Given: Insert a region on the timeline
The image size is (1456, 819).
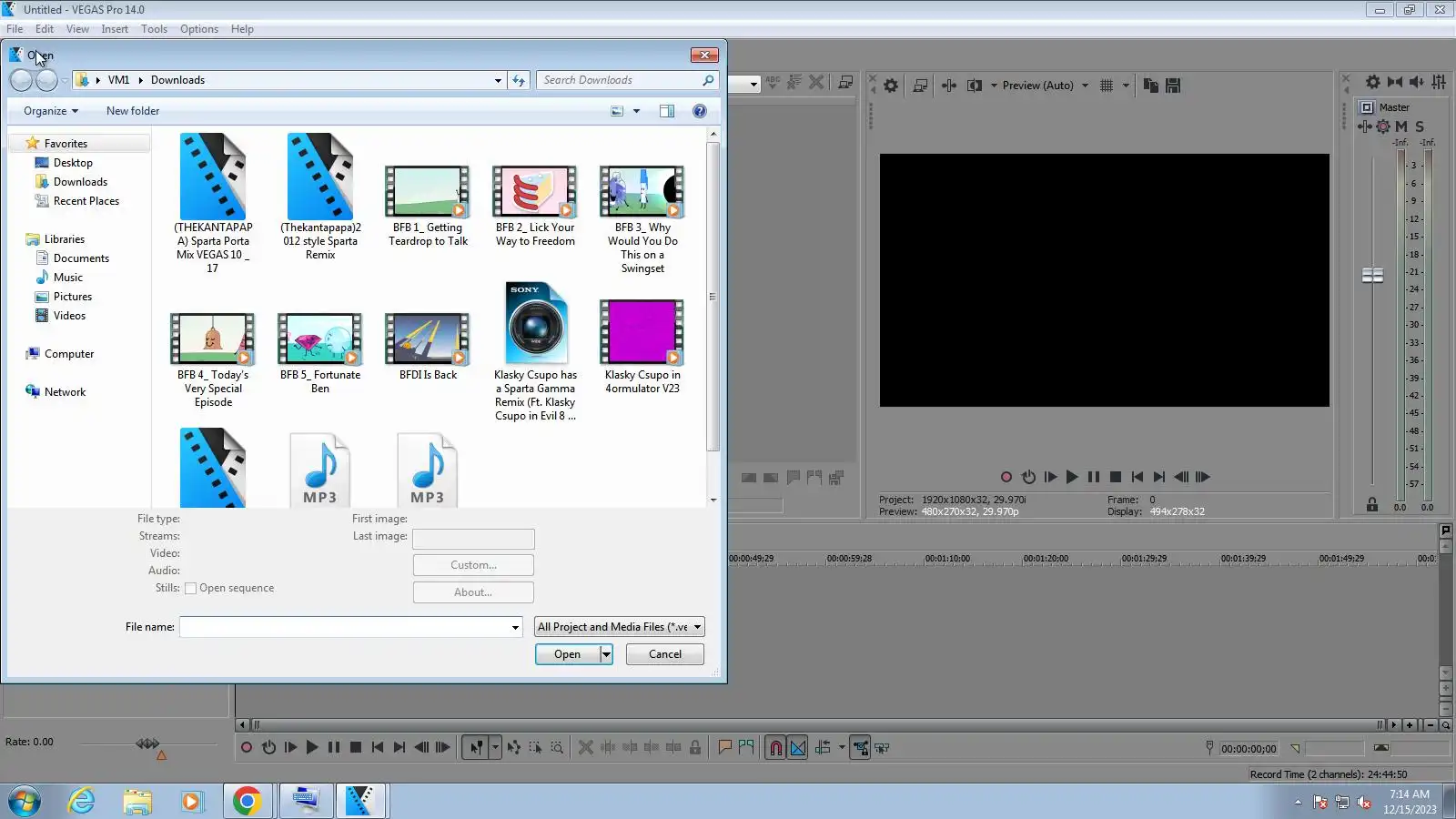Looking at the screenshot, I should click(x=746, y=748).
